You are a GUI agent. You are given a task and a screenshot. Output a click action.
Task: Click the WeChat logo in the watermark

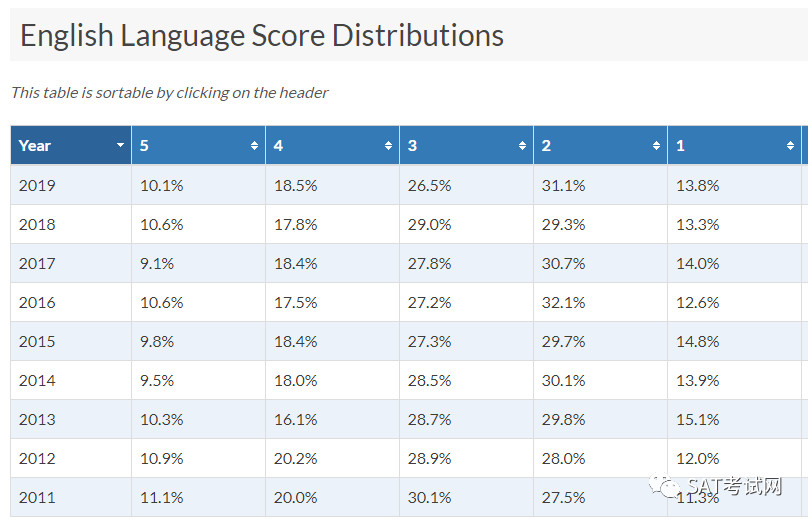664,486
